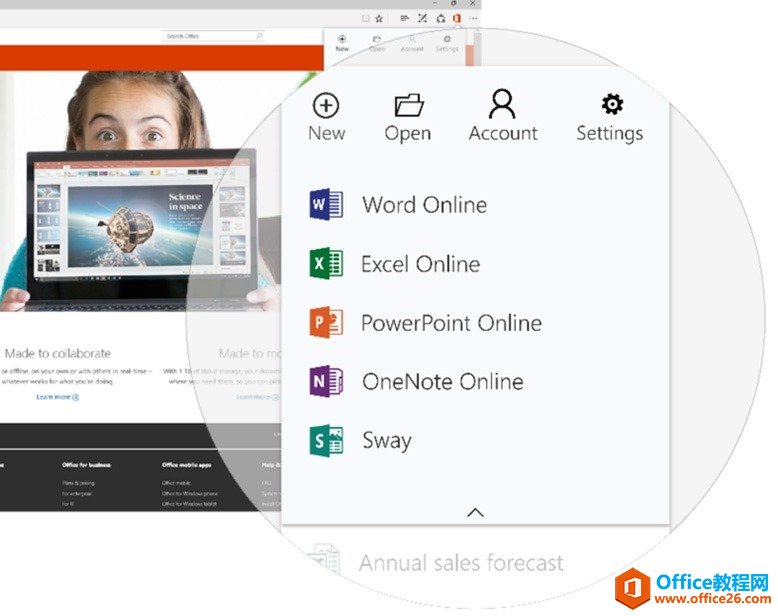Click the Share icon in Edge toolbar
778x616 pixels.
point(441,18)
